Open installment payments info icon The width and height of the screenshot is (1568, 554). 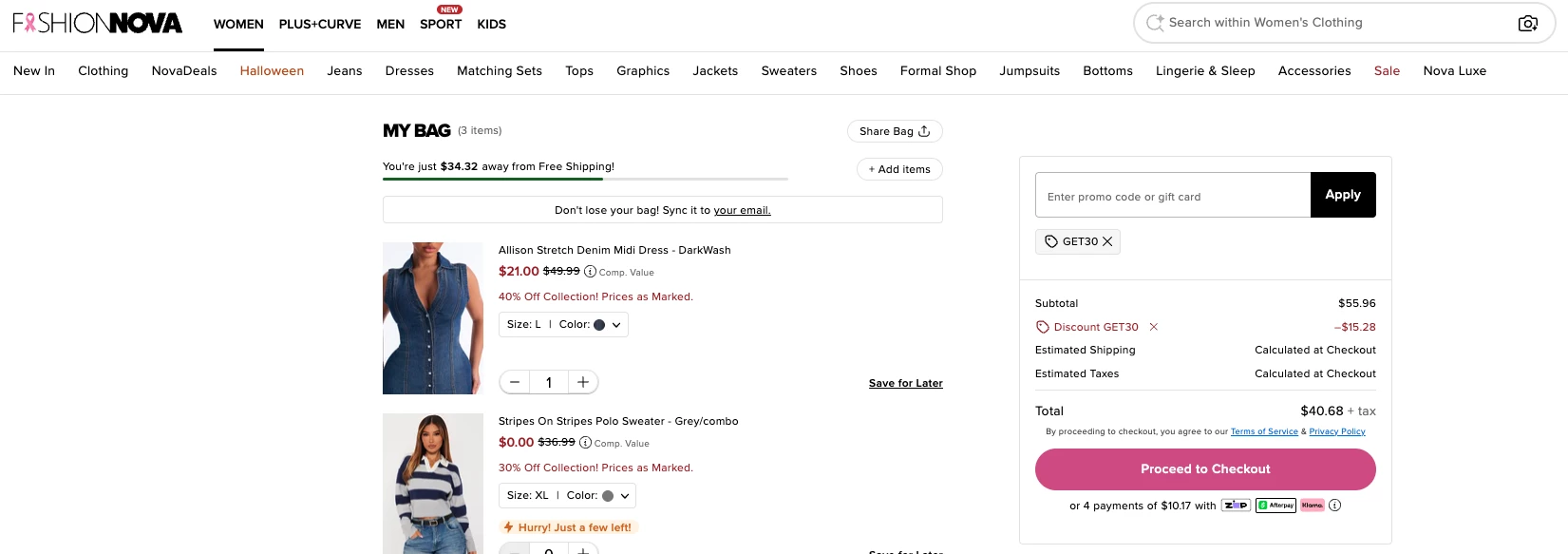coord(1334,506)
